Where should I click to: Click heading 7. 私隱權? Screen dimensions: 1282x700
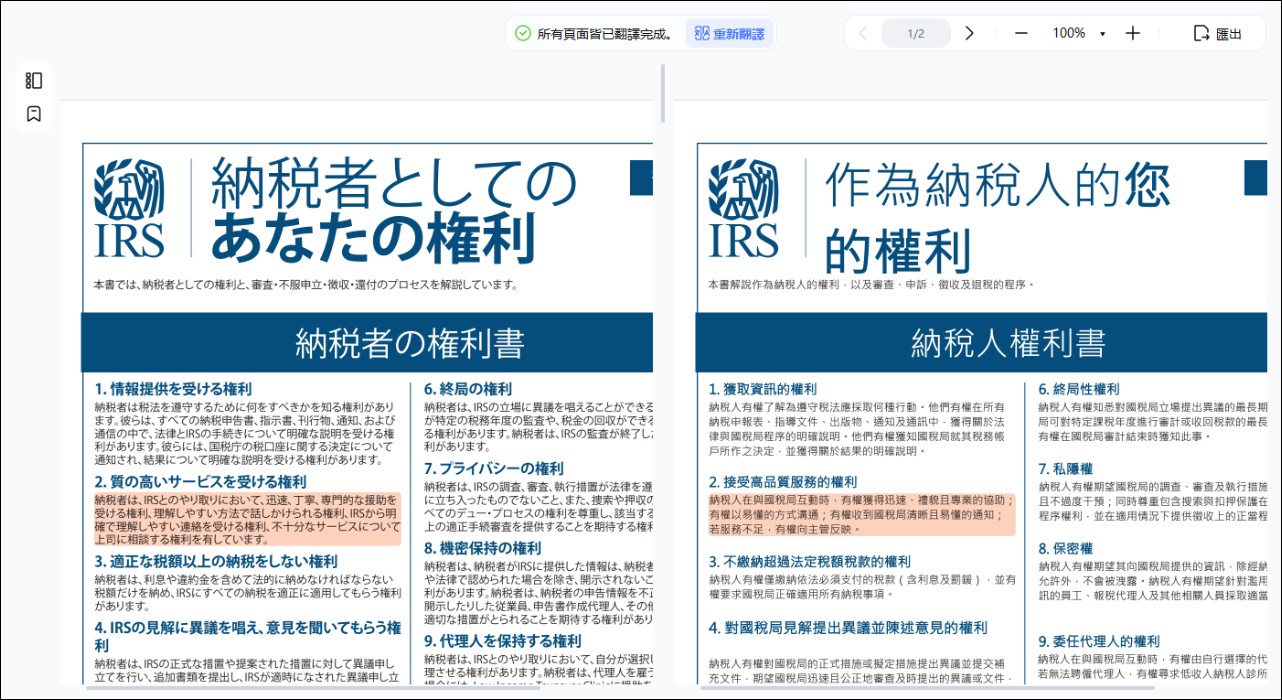[x=1066, y=469]
